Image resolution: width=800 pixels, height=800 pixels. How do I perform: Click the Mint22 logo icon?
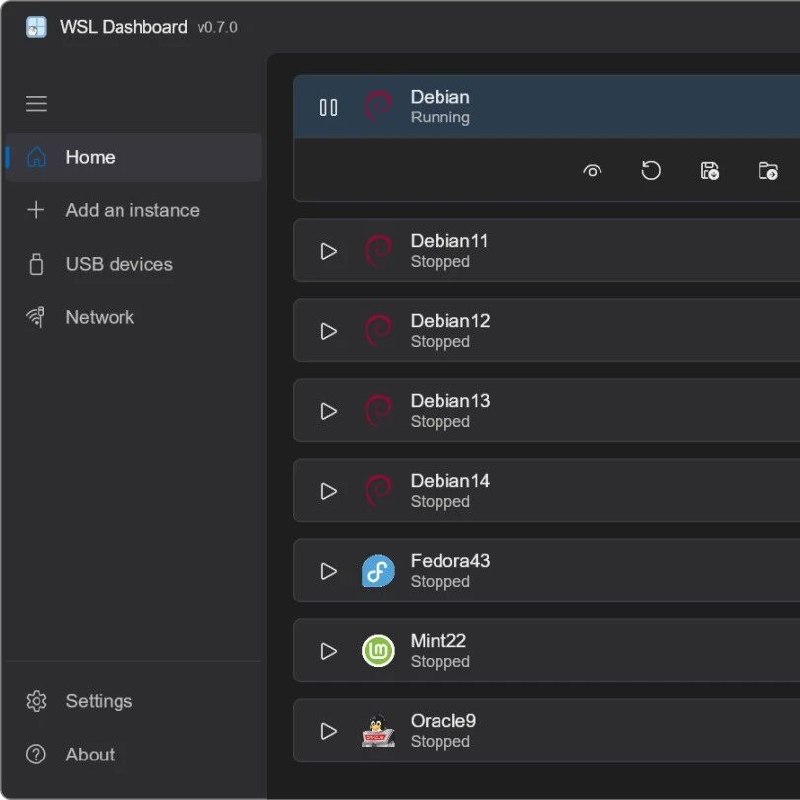pos(378,651)
